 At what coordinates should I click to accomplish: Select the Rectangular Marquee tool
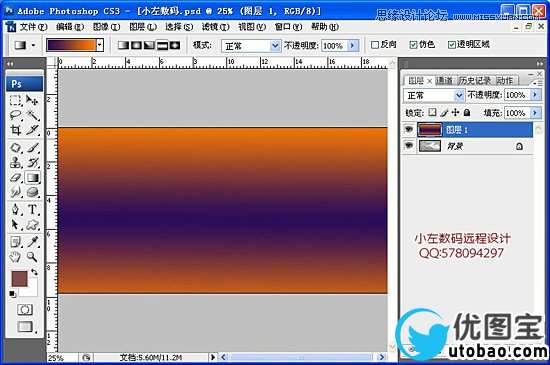[x=15, y=100]
